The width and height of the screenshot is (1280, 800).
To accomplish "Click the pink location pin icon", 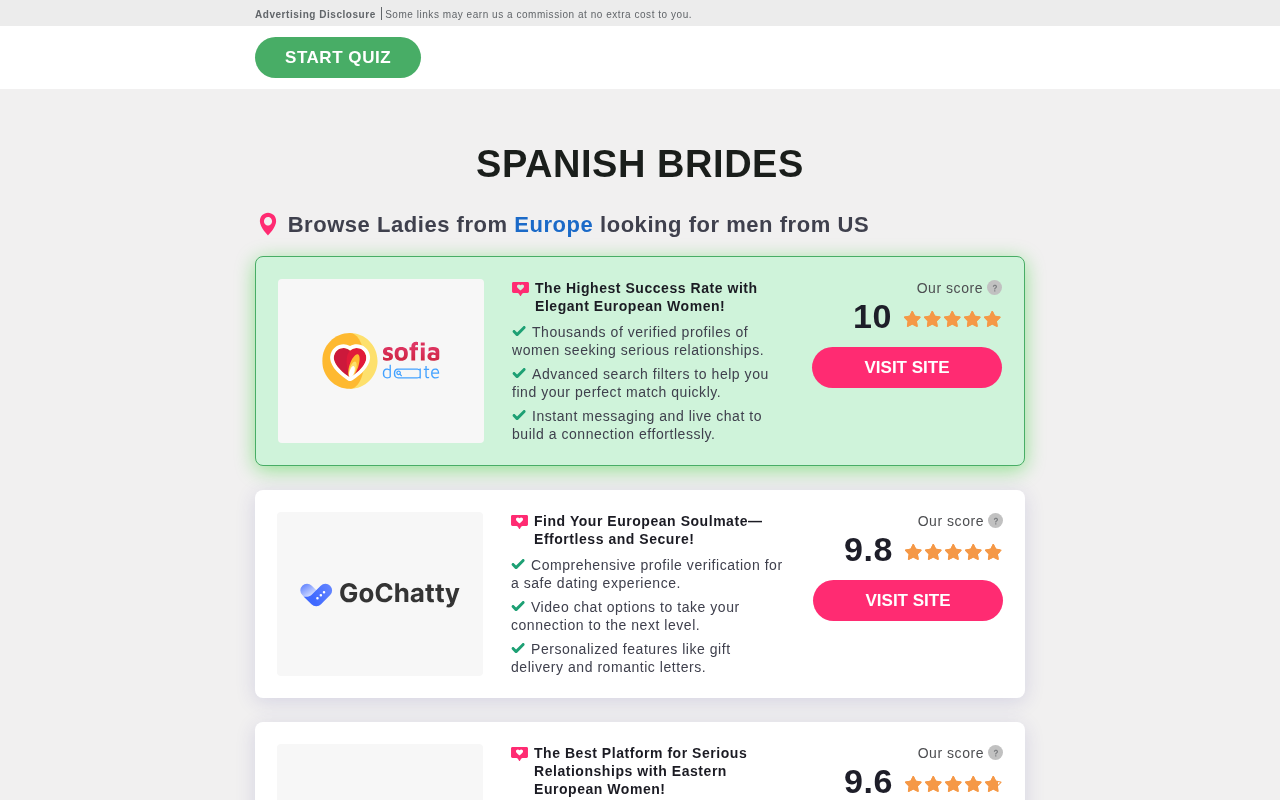I will click(268, 224).
